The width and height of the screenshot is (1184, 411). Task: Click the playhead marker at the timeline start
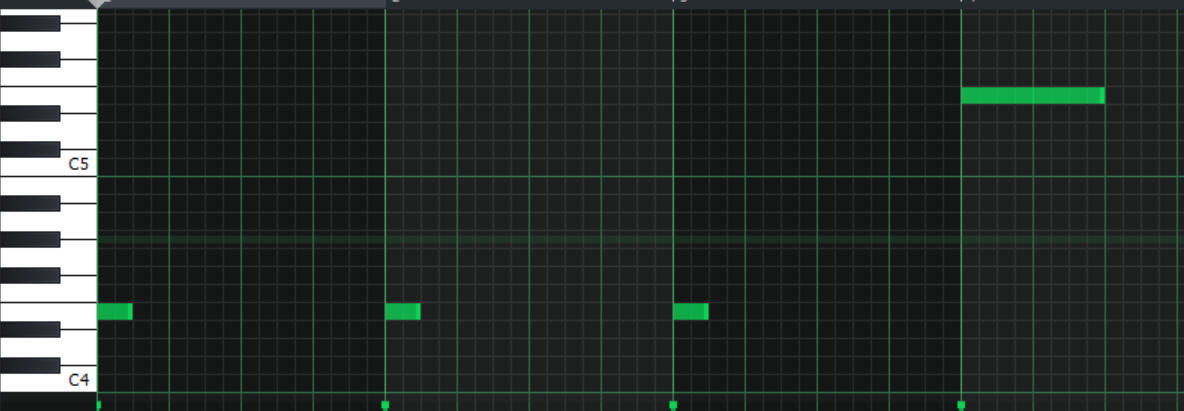tap(97, 4)
